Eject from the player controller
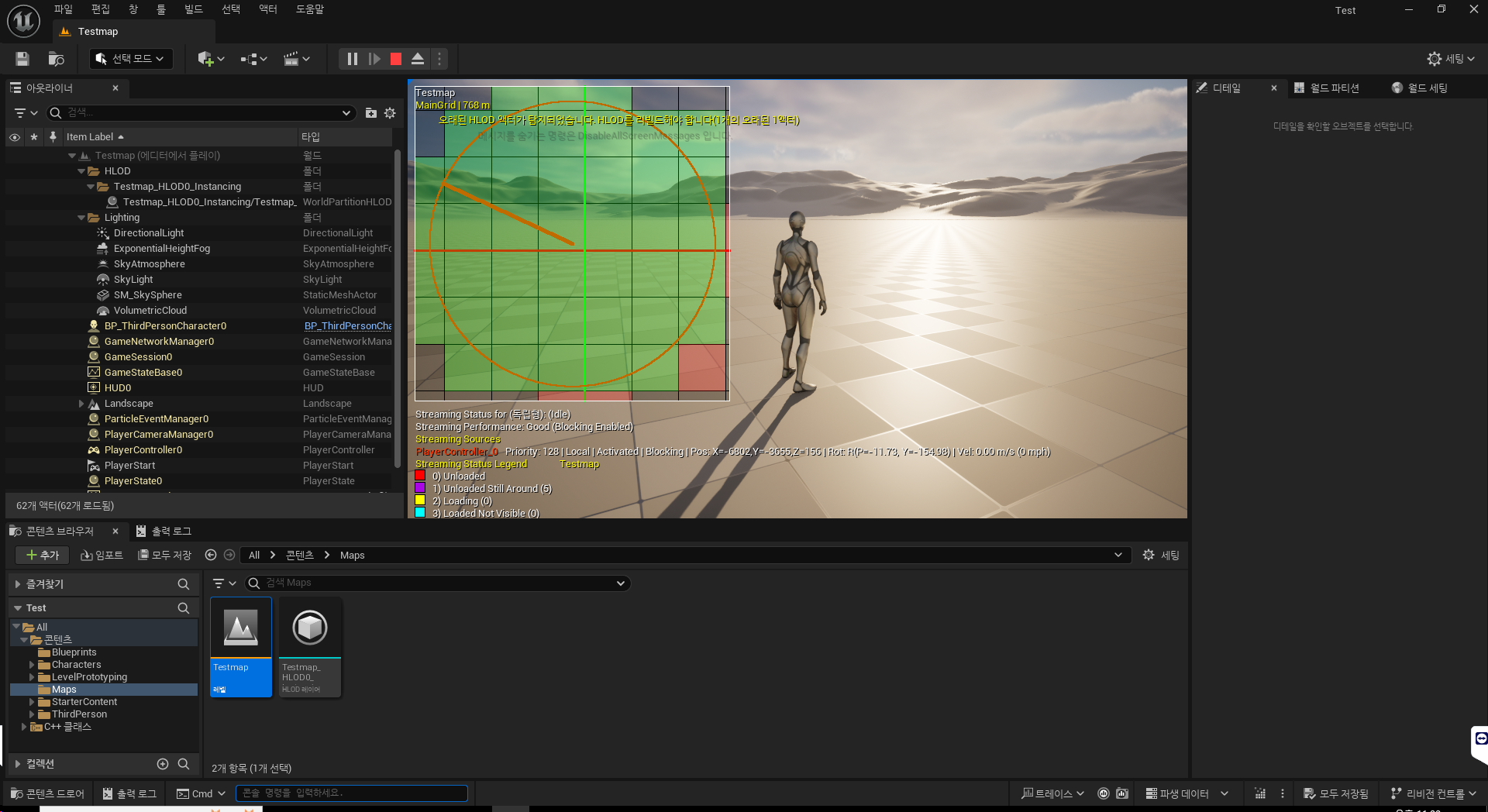 [x=418, y=59]
